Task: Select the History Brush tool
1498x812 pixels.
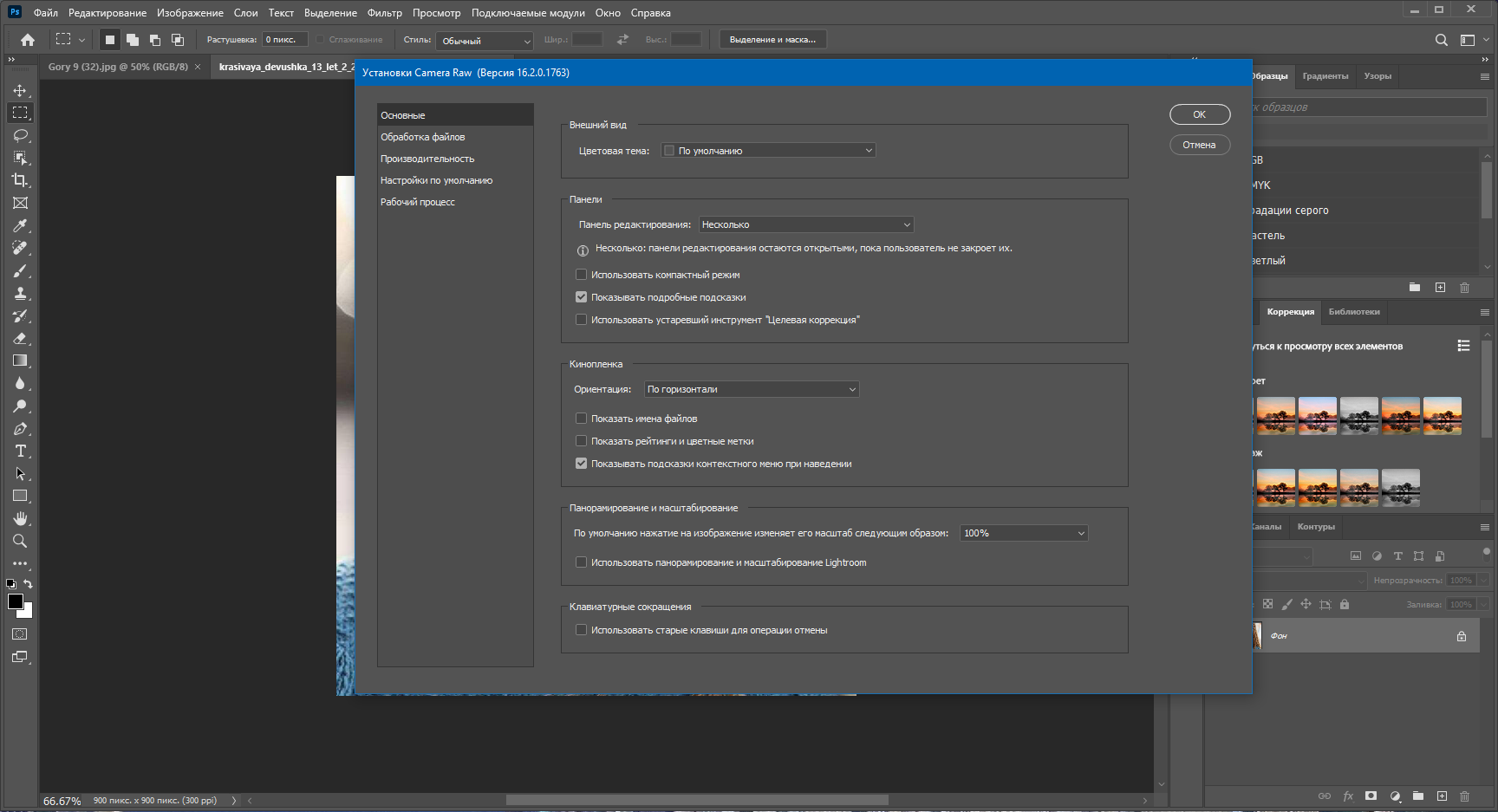Action: (x=20, y=315)
